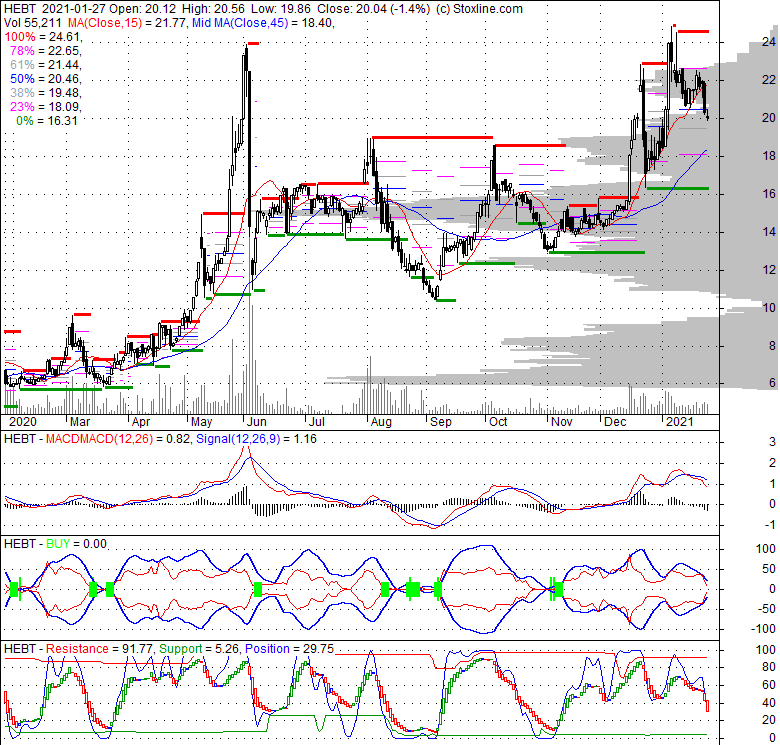Click the 'Oct' month axis label
Image resolution: width=780 pixels, height=745 pixels.
(x=498, y=422)
